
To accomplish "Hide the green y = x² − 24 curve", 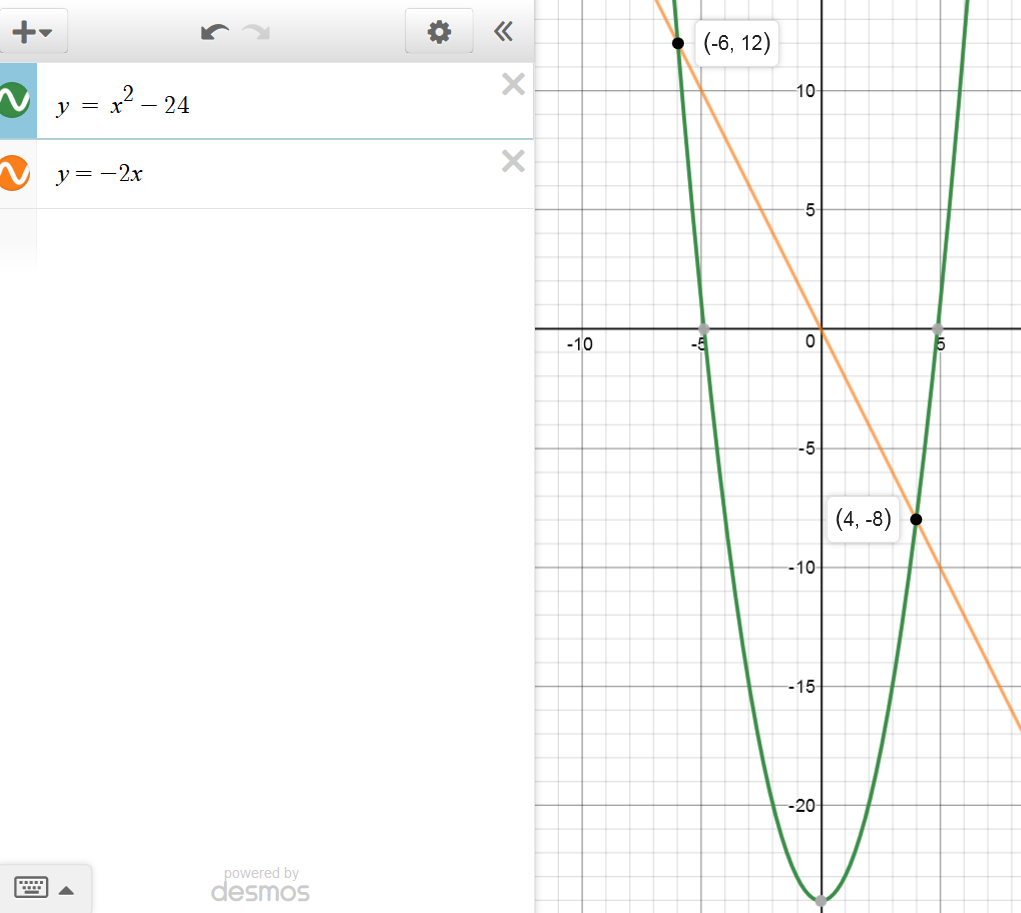I will (x=14, y=101).
